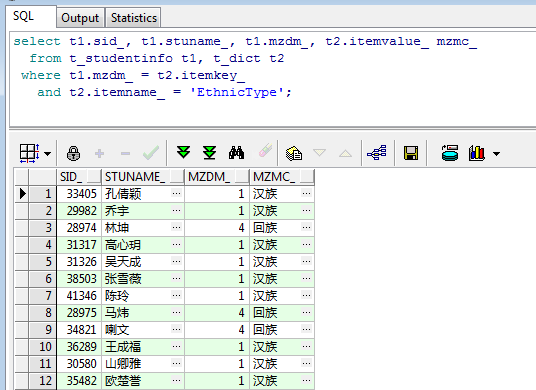
Task: Open ellipsis editor for name 山卿雅
Action: pos(176,363)
